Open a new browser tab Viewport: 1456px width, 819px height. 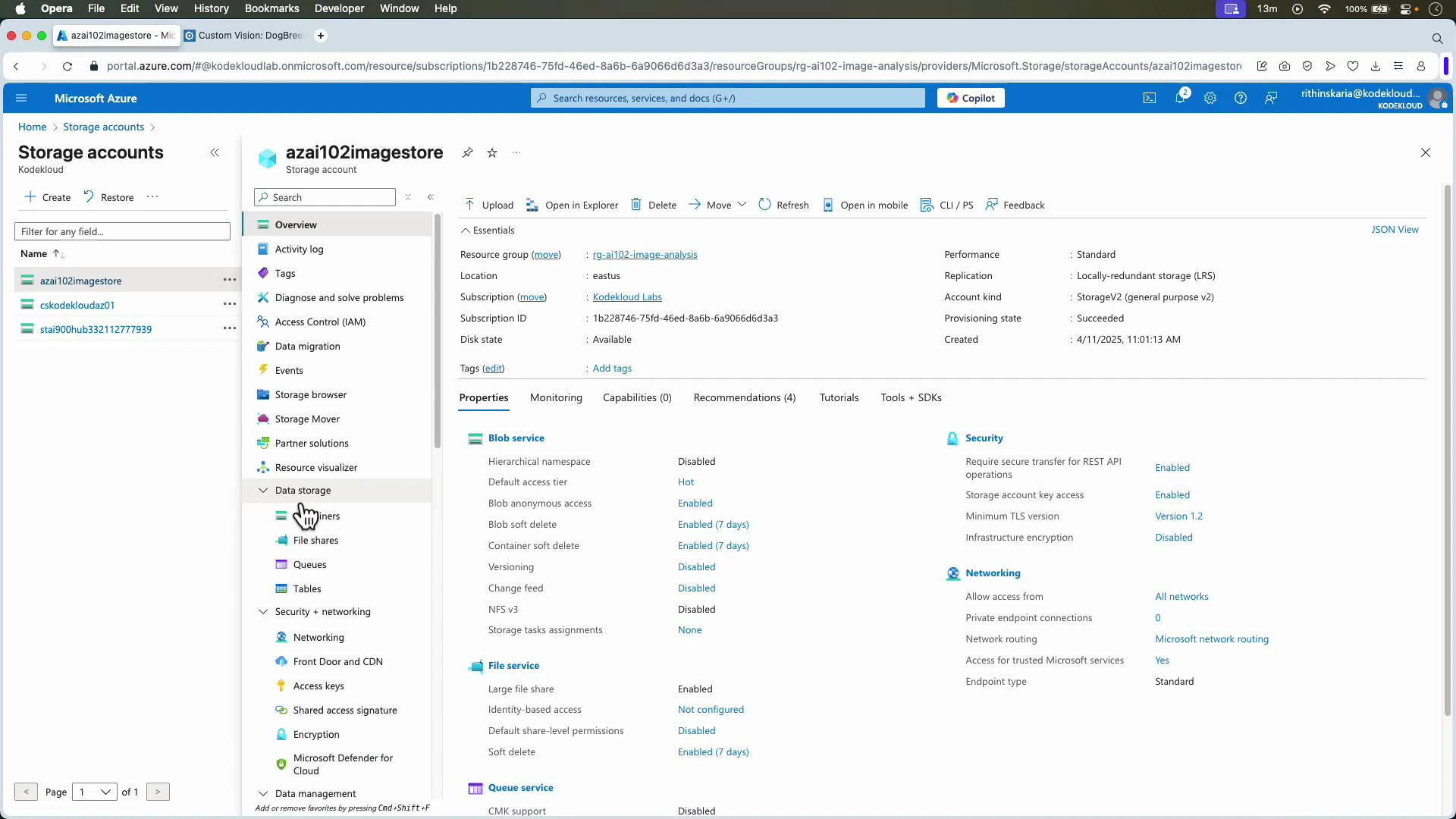click(321, 36)
